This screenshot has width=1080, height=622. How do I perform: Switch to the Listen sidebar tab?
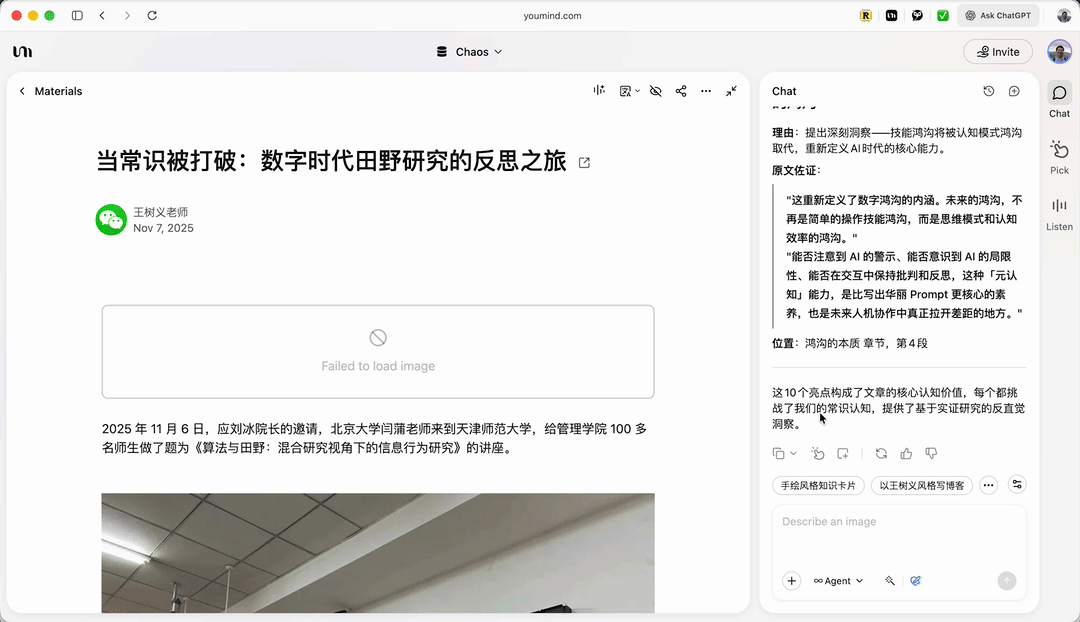(x=1059, y=212)
